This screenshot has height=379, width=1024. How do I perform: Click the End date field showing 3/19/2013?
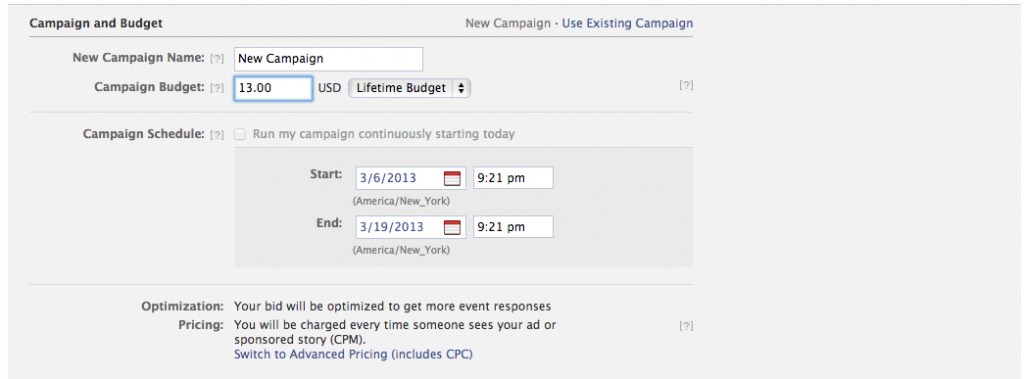point(411,227)
